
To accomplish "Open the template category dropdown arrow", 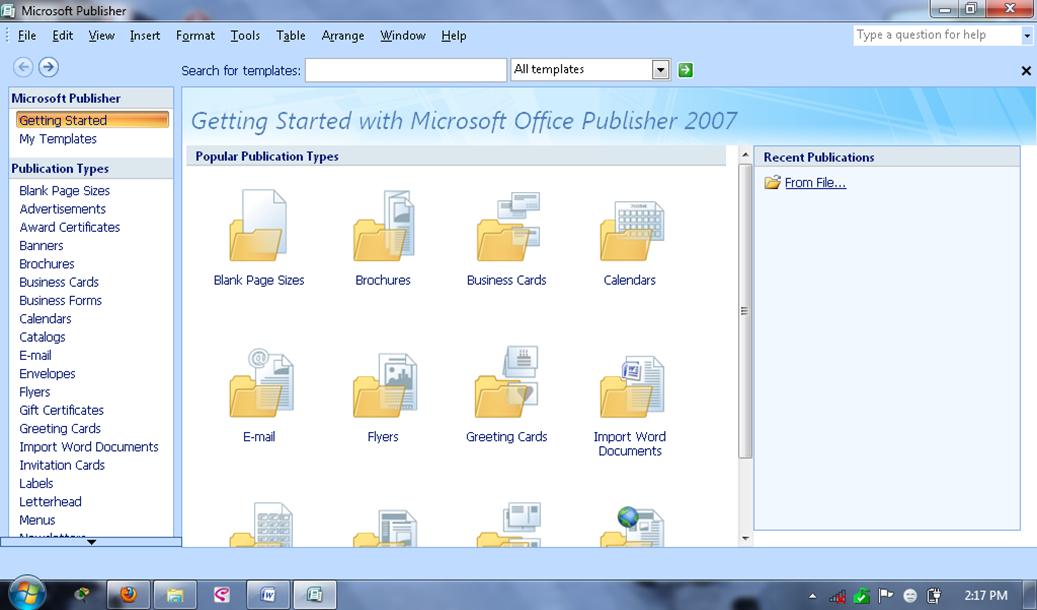I will click(x=660, y=69).
